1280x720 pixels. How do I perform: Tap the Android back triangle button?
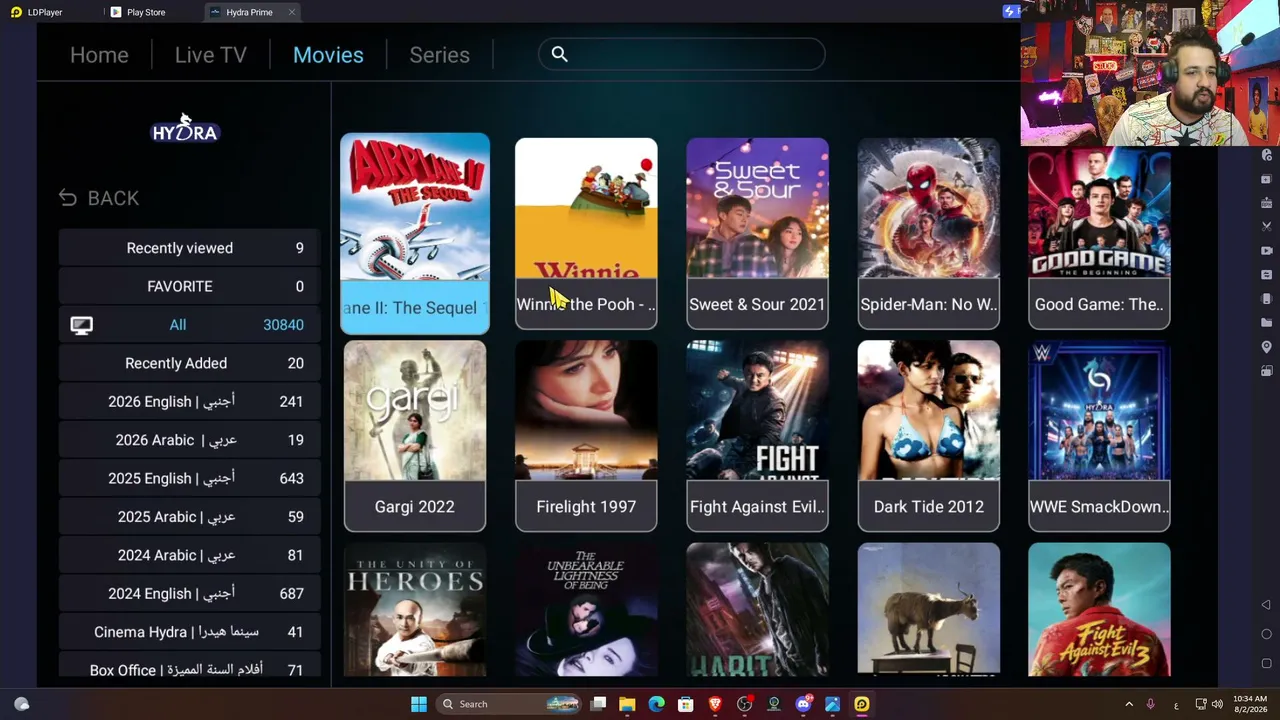tap(1266, 605)
